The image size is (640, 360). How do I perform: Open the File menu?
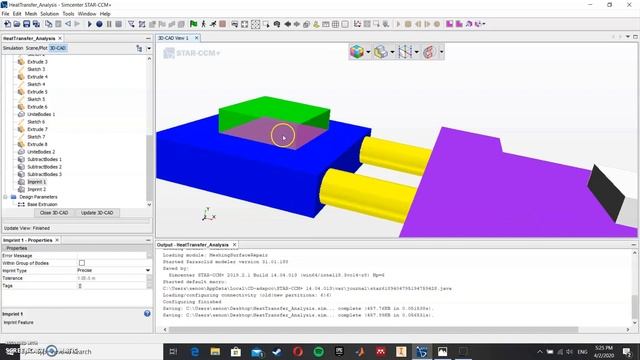click(x=5, y=14)
